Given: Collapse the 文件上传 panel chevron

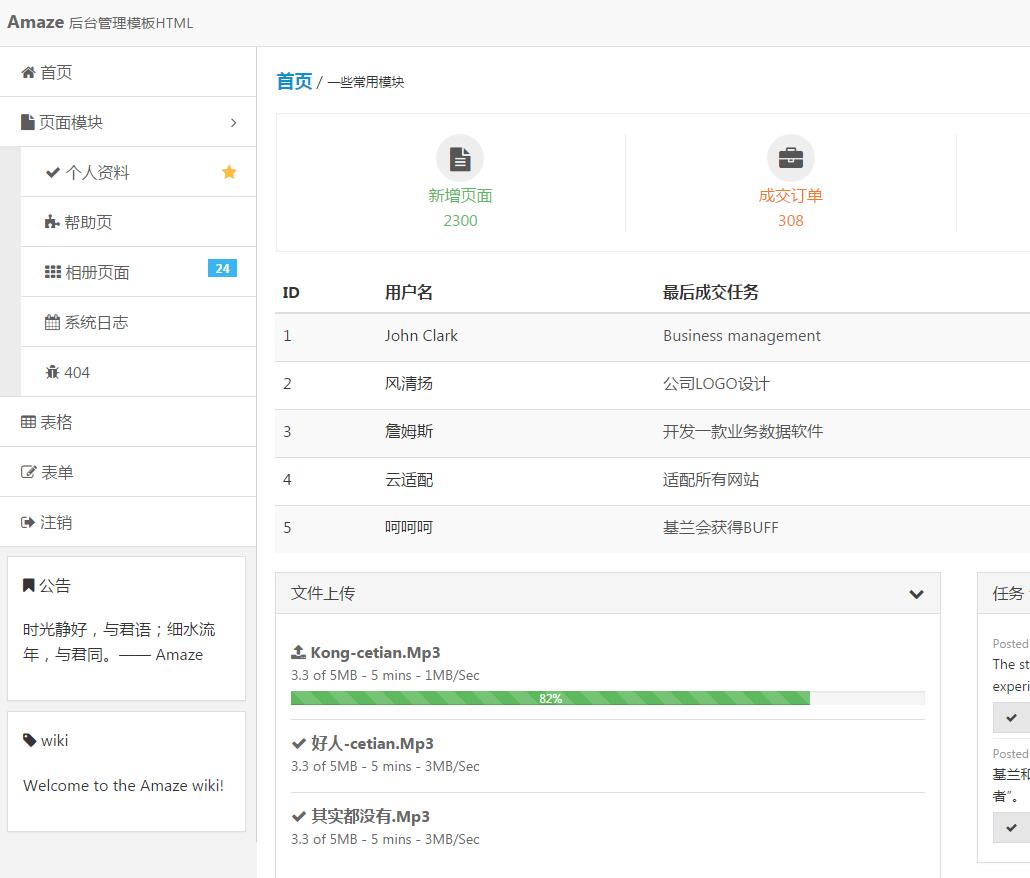Looking at the screenshot, I should pyautogui.click(x=916, y=594).
